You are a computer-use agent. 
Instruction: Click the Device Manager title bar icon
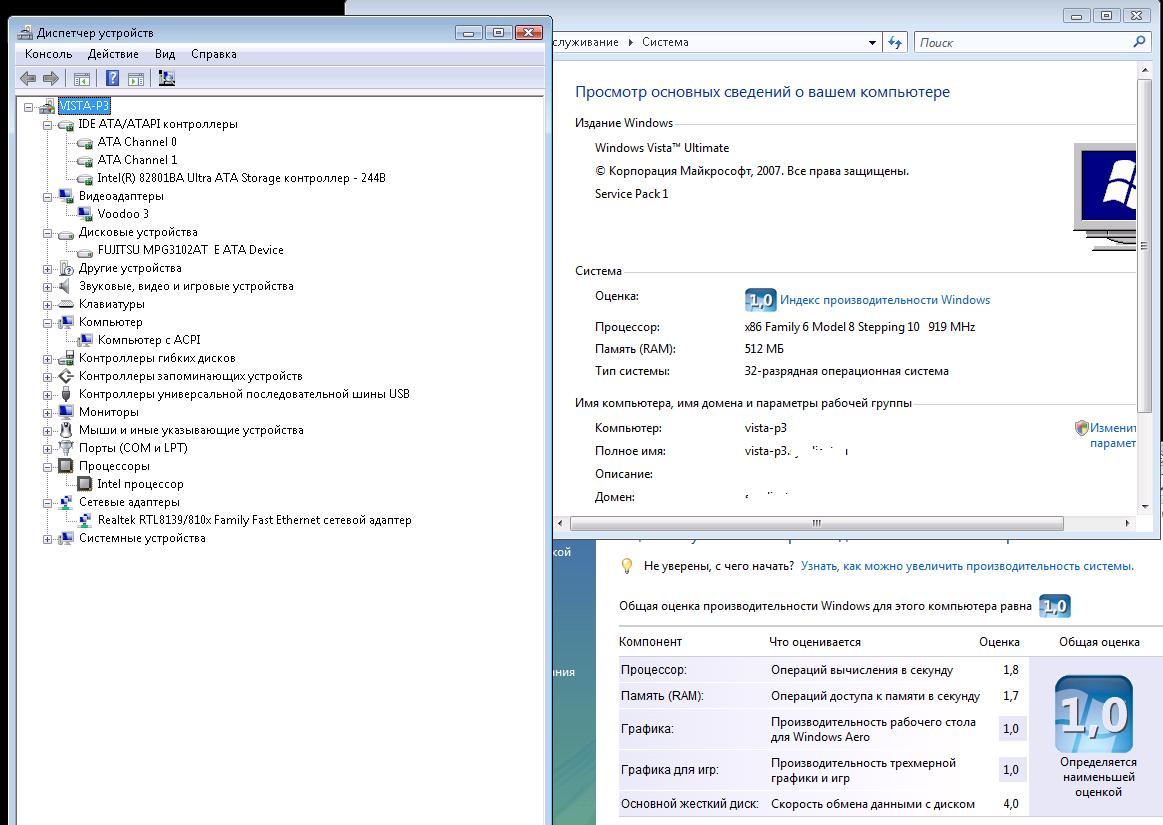[24, 33]
